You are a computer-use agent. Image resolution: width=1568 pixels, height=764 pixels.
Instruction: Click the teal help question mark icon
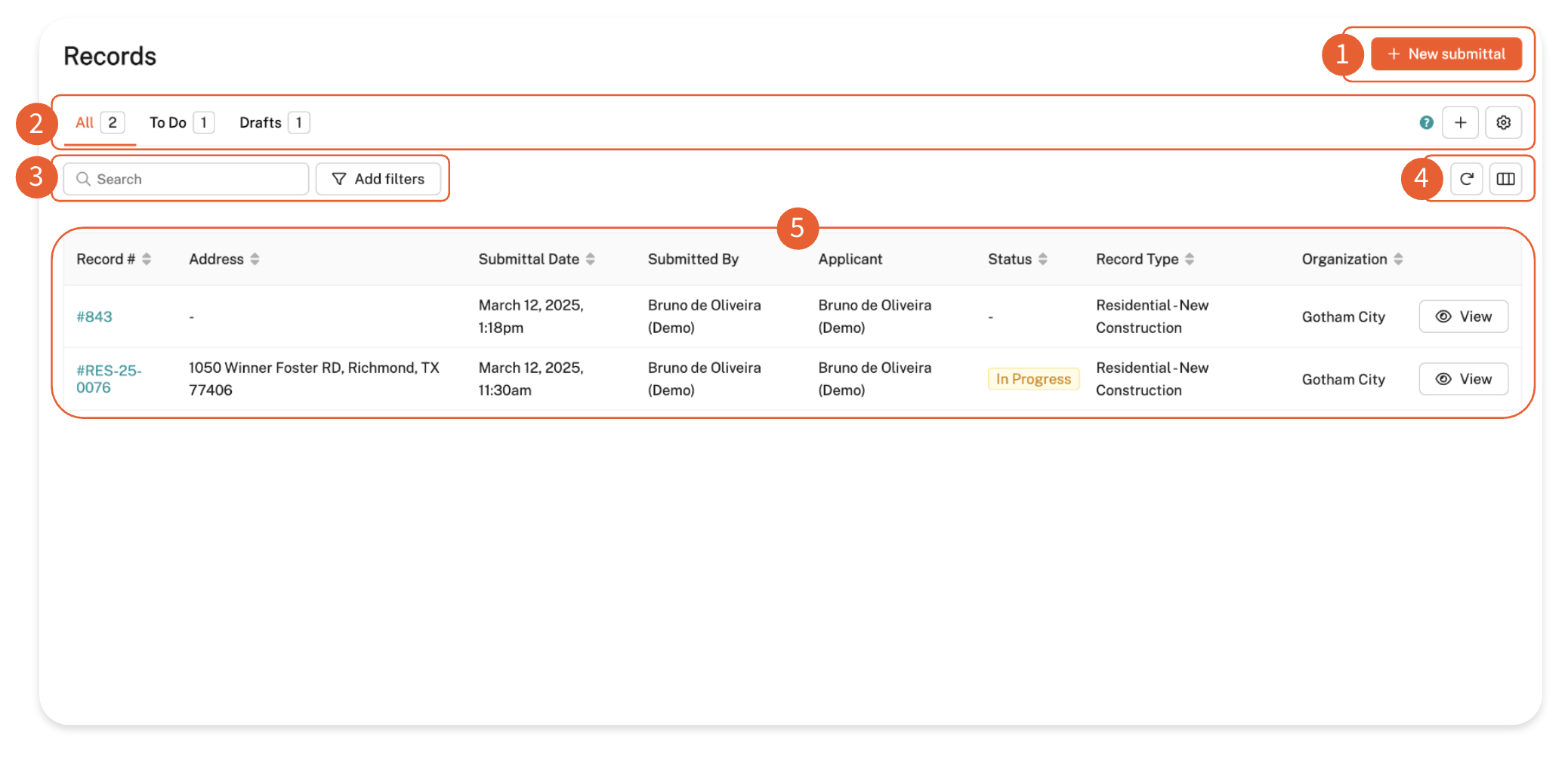tap(1426, 122)
